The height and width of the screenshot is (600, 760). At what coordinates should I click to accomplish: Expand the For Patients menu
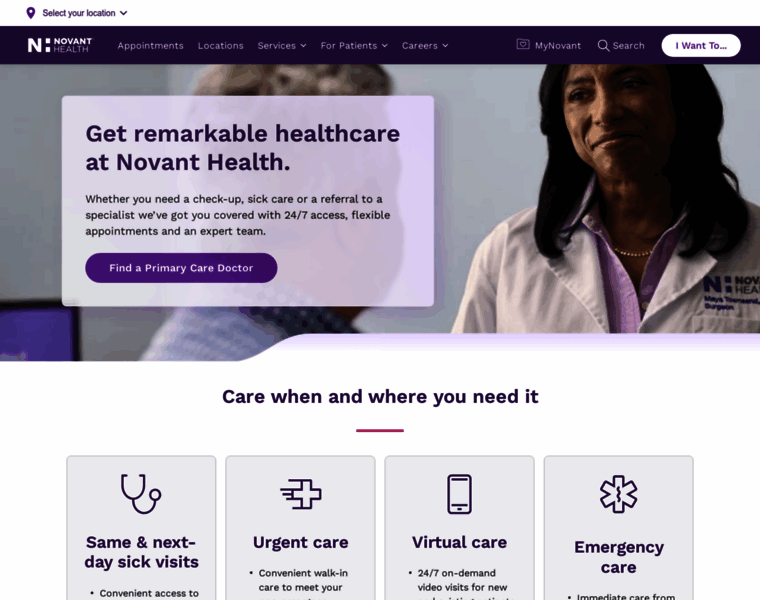[x=354, y=46]
